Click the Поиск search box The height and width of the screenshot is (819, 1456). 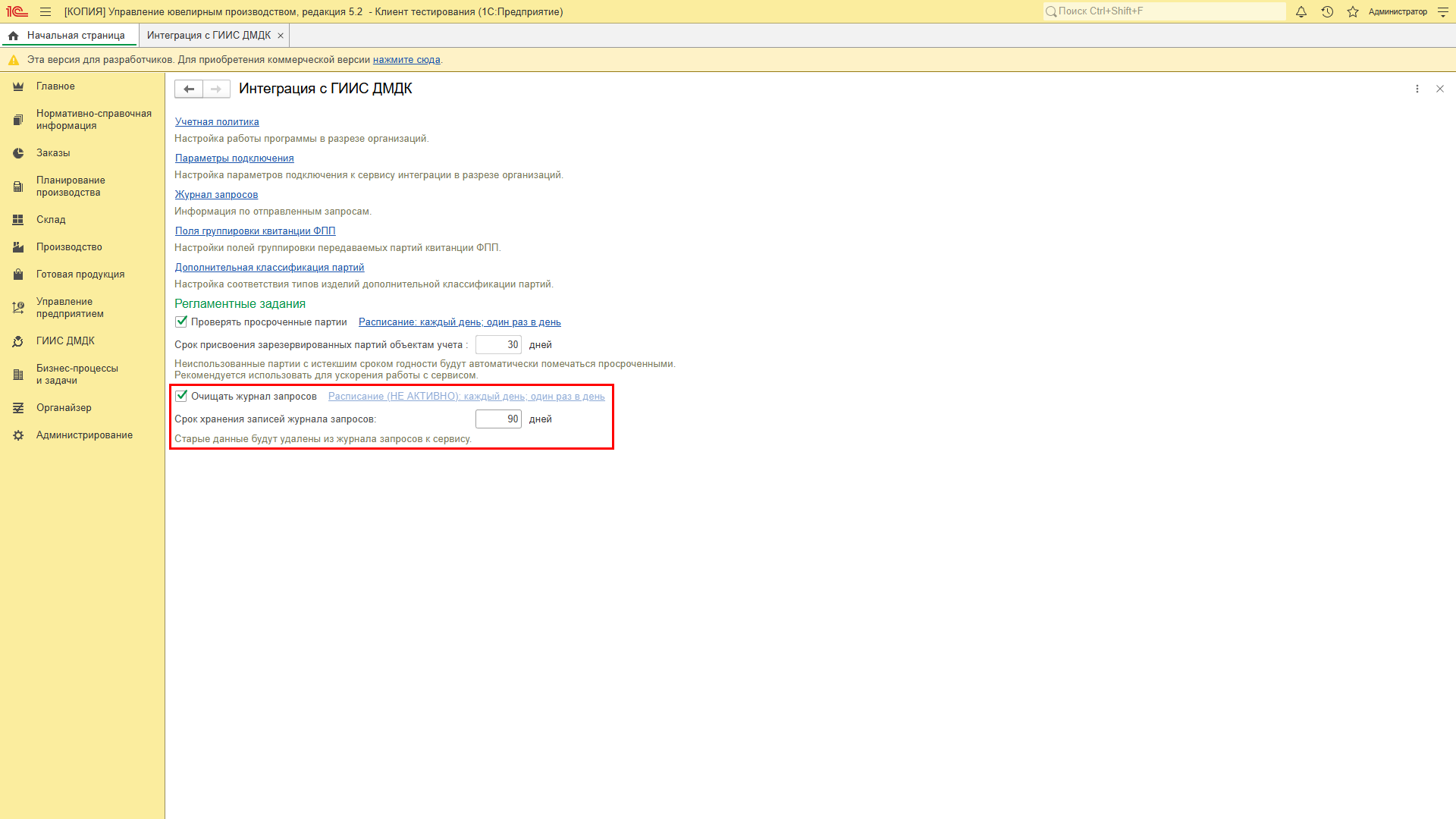tap(1164, 11)
